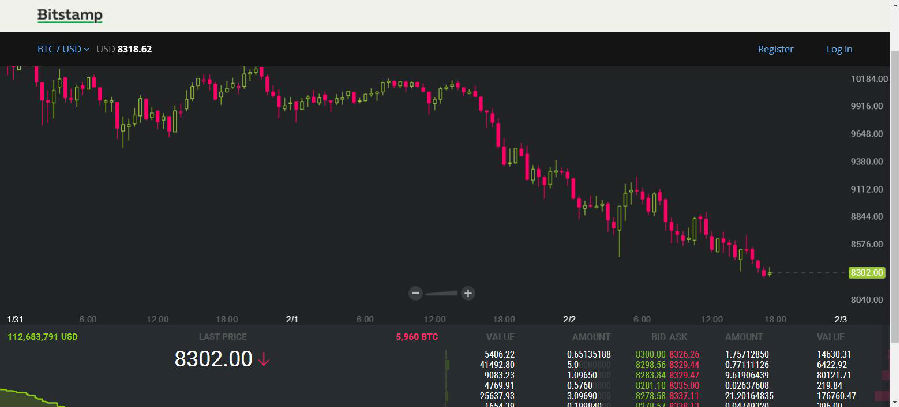Click the red down arrow beside last price

point(264,360)
